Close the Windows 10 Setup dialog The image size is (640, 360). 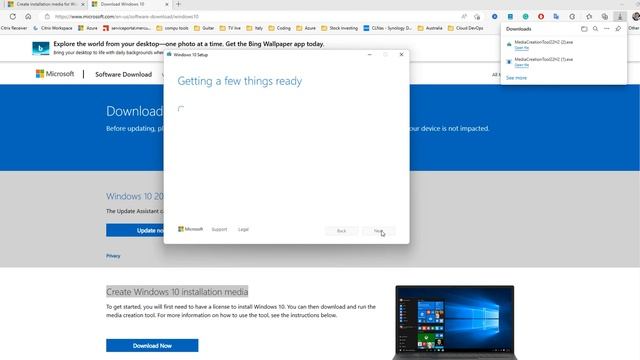[402, 54]
